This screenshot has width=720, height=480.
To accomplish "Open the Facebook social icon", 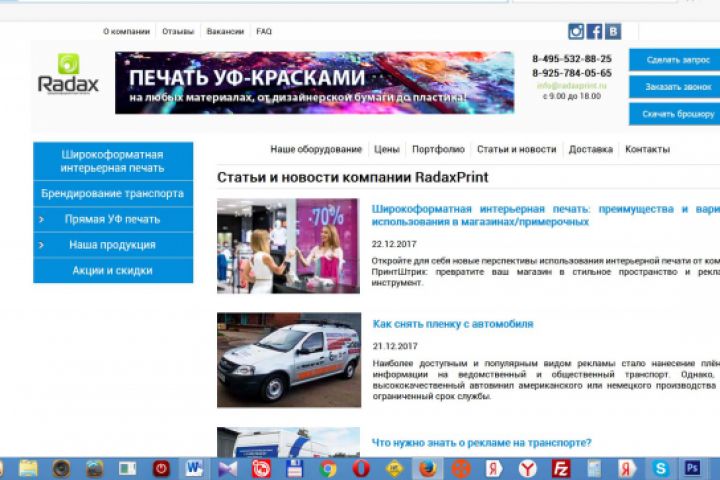I will [594, 31].
